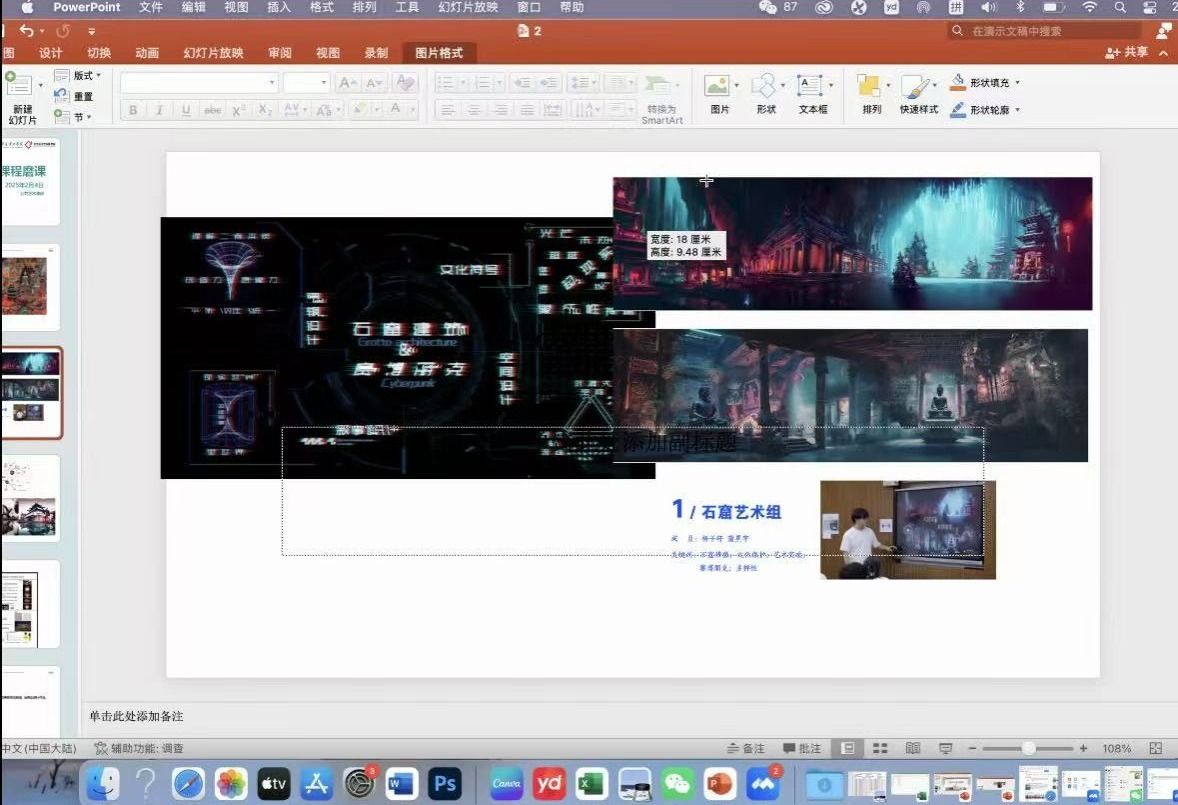Open the New Slide dropdown arrow

[40, 86]
